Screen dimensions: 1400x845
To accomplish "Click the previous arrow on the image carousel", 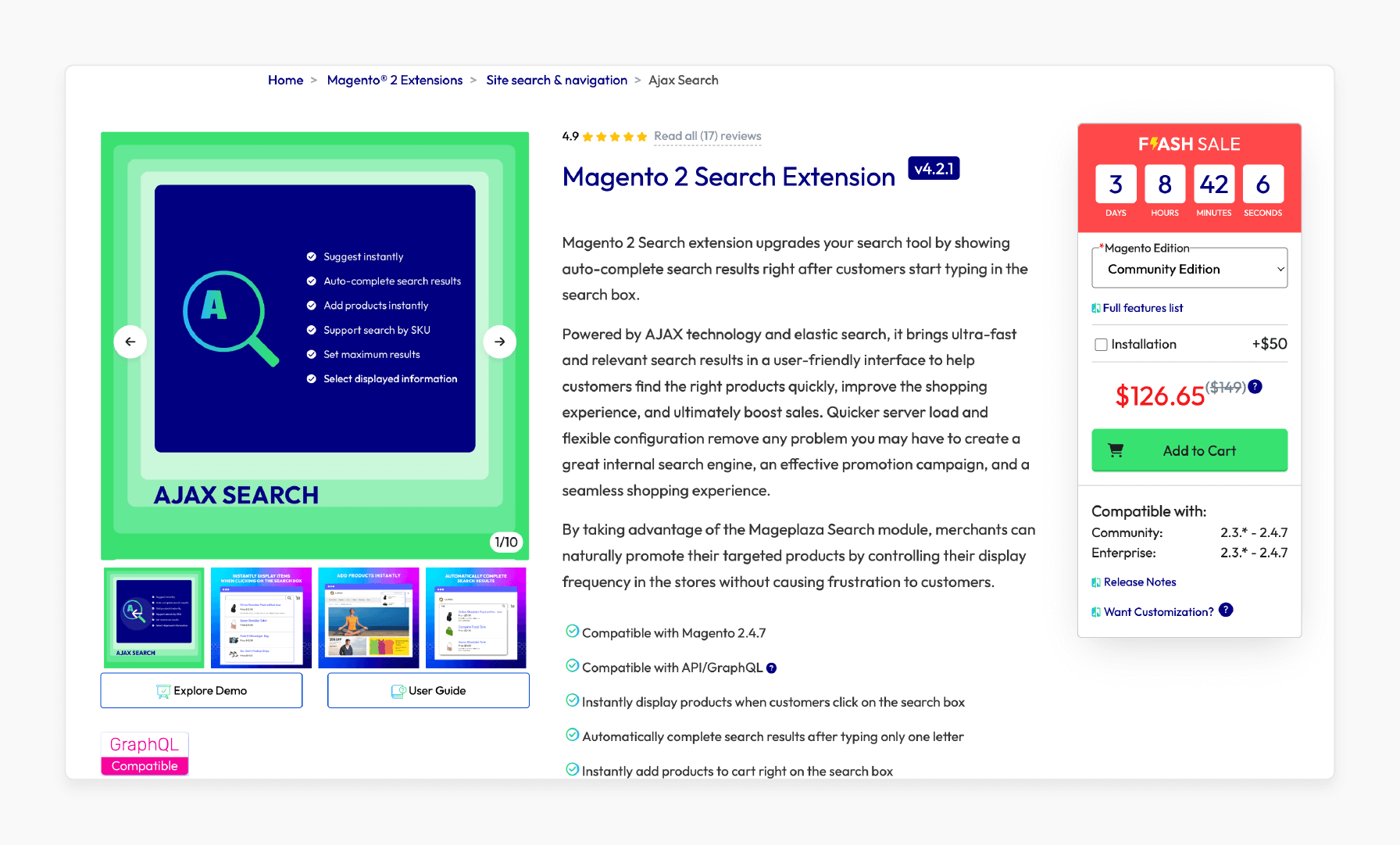I will click(x=130, y=342).
